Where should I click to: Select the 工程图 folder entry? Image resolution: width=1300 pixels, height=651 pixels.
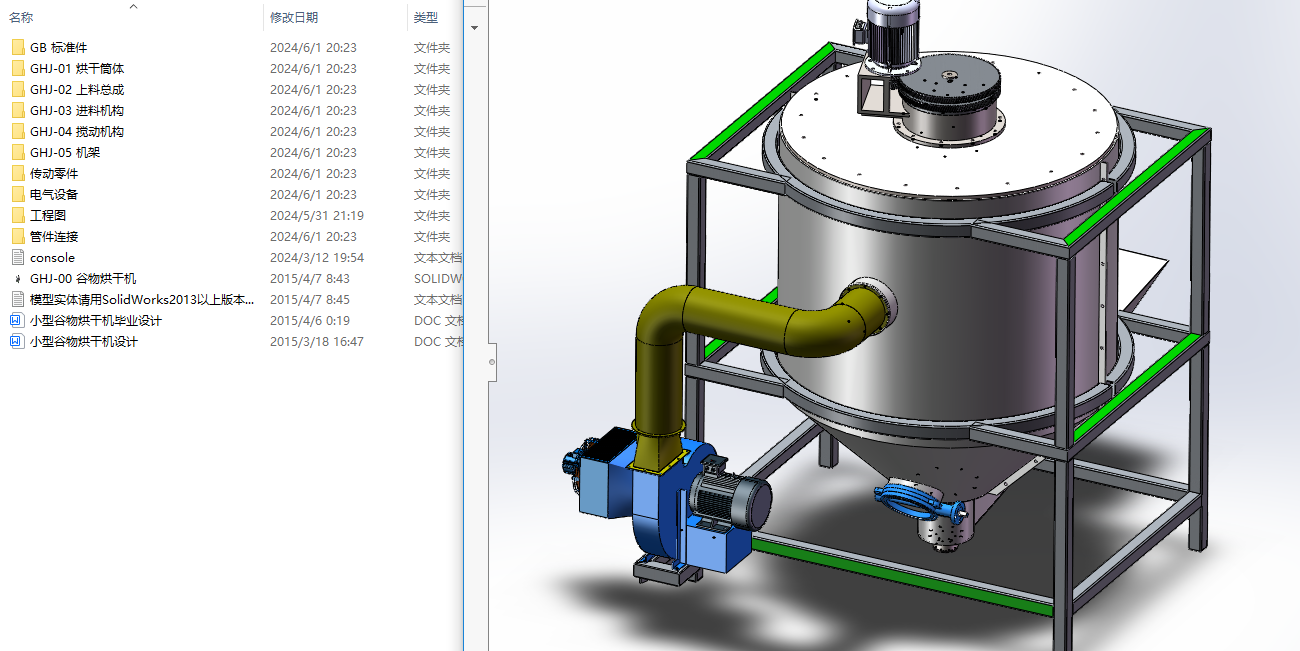pos(48,216)
